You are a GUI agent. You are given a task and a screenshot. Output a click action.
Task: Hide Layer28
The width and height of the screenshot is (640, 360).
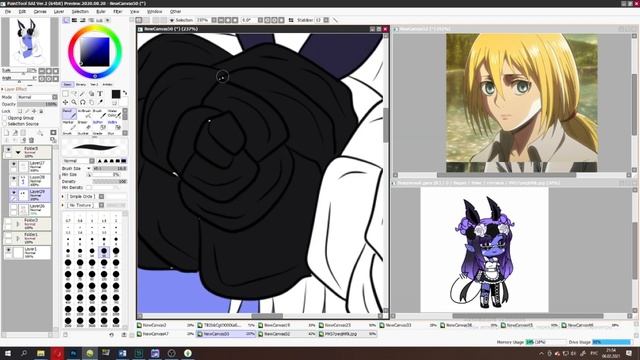(x=14, y=178)
